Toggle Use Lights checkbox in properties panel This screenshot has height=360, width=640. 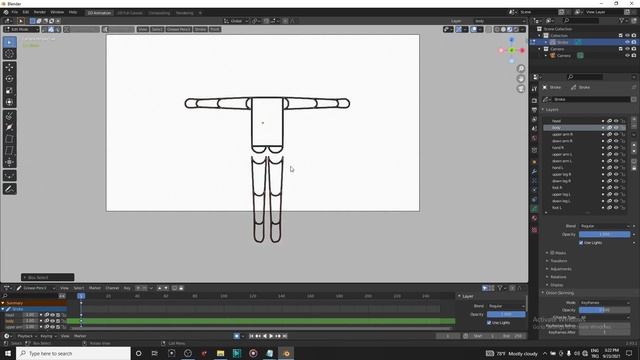point(581,243)
